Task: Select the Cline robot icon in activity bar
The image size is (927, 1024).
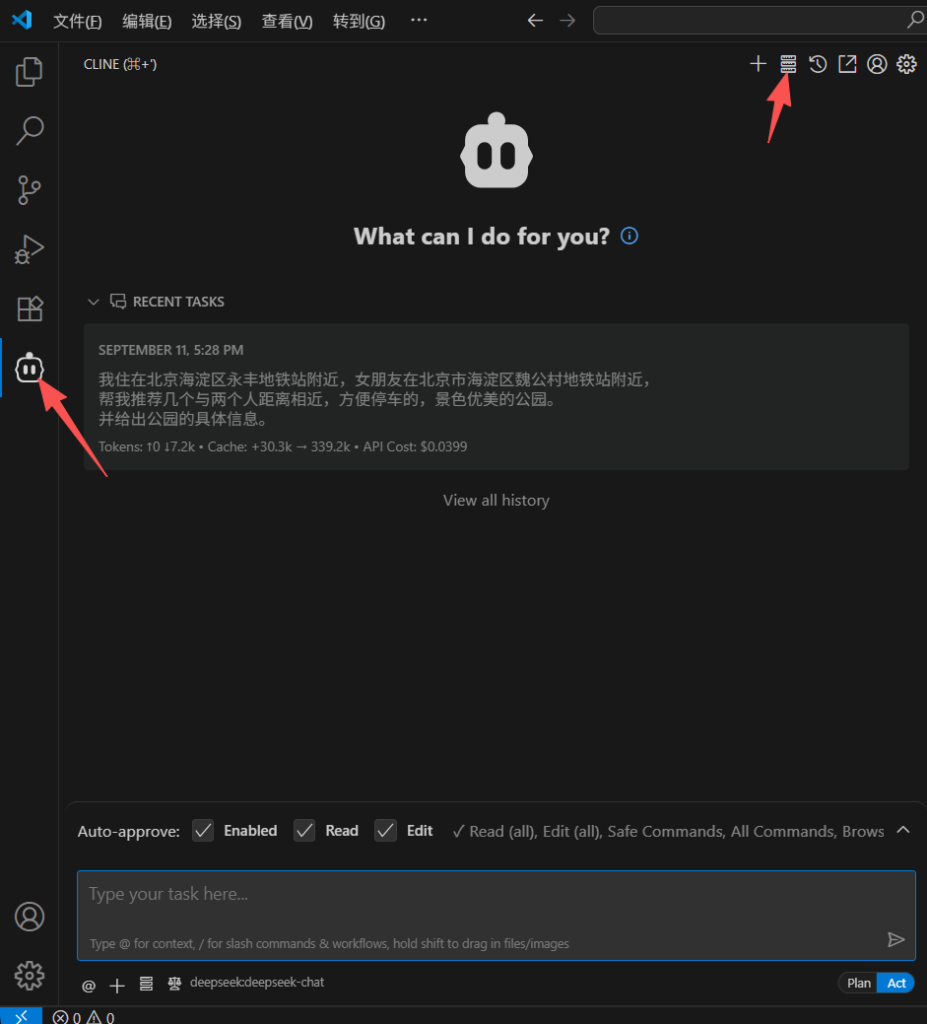Action: [29, 368]
